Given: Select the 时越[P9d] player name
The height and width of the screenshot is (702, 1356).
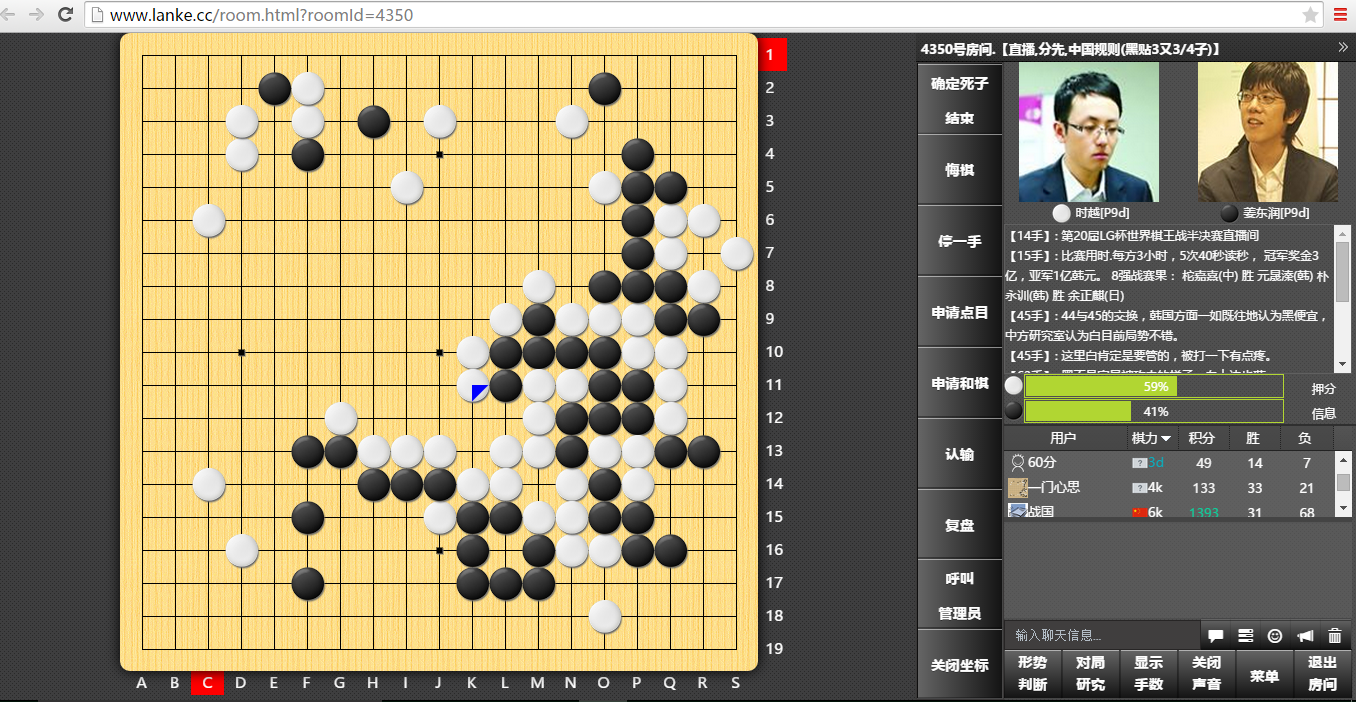Looking at the screenshot, I should [x=1102, y=213].
